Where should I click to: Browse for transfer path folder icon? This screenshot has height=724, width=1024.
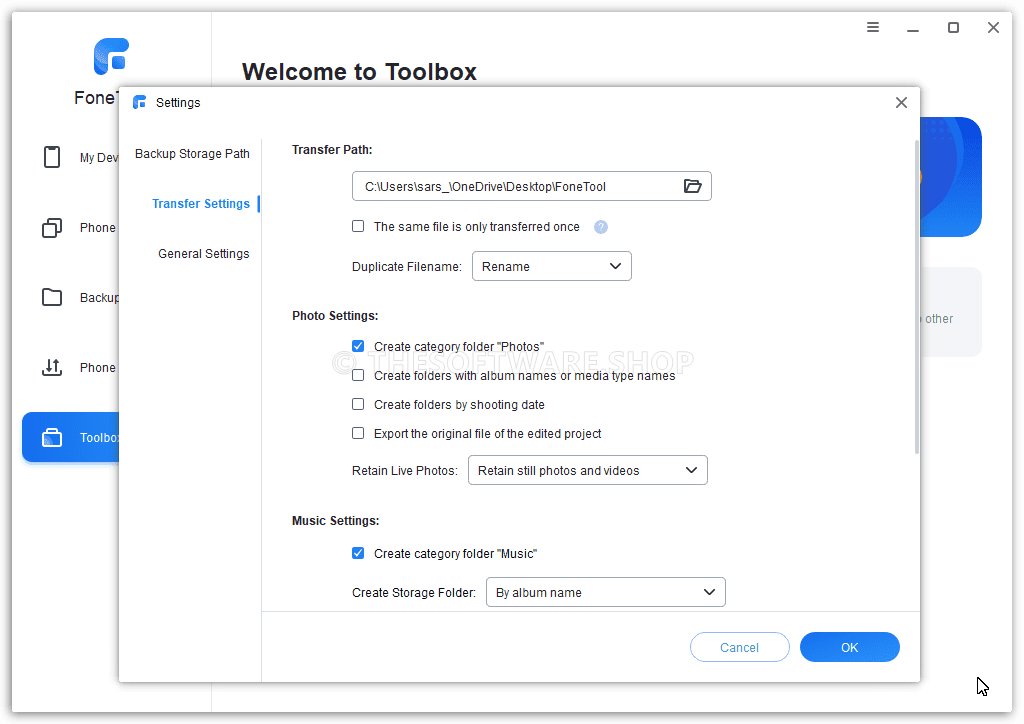(x=692, y=187)
